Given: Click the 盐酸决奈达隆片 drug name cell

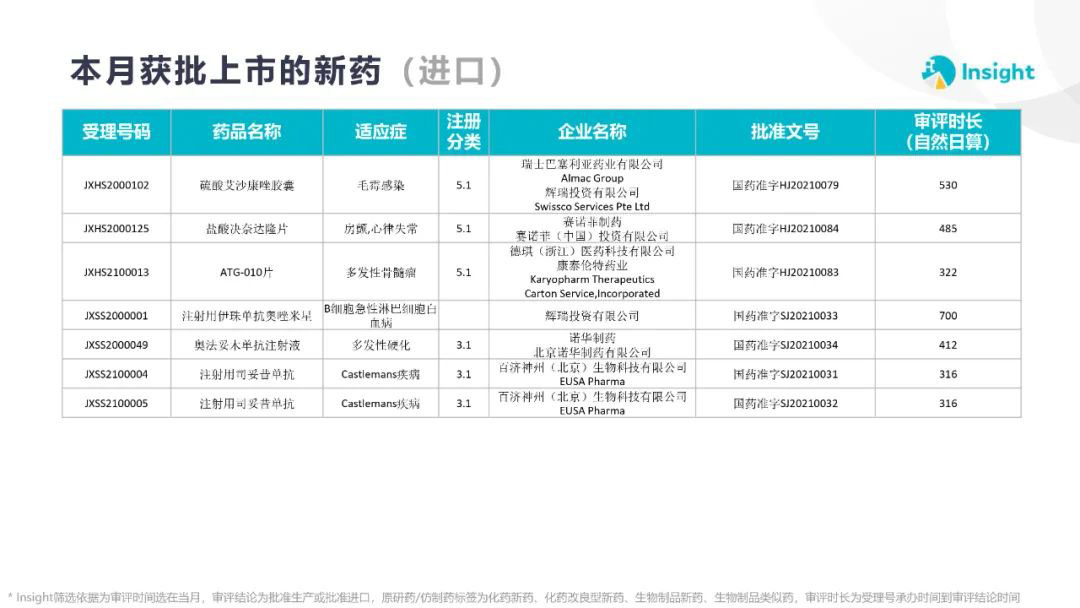Looking at the screenshot, I should 246,229.
